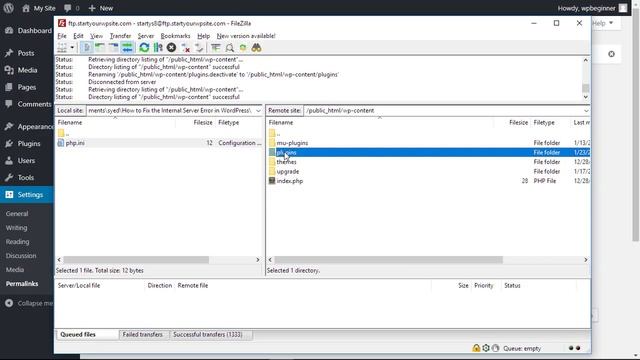Click the binoculars file search icon
This screenshot has height=360, width=640.
coord(256,48)
